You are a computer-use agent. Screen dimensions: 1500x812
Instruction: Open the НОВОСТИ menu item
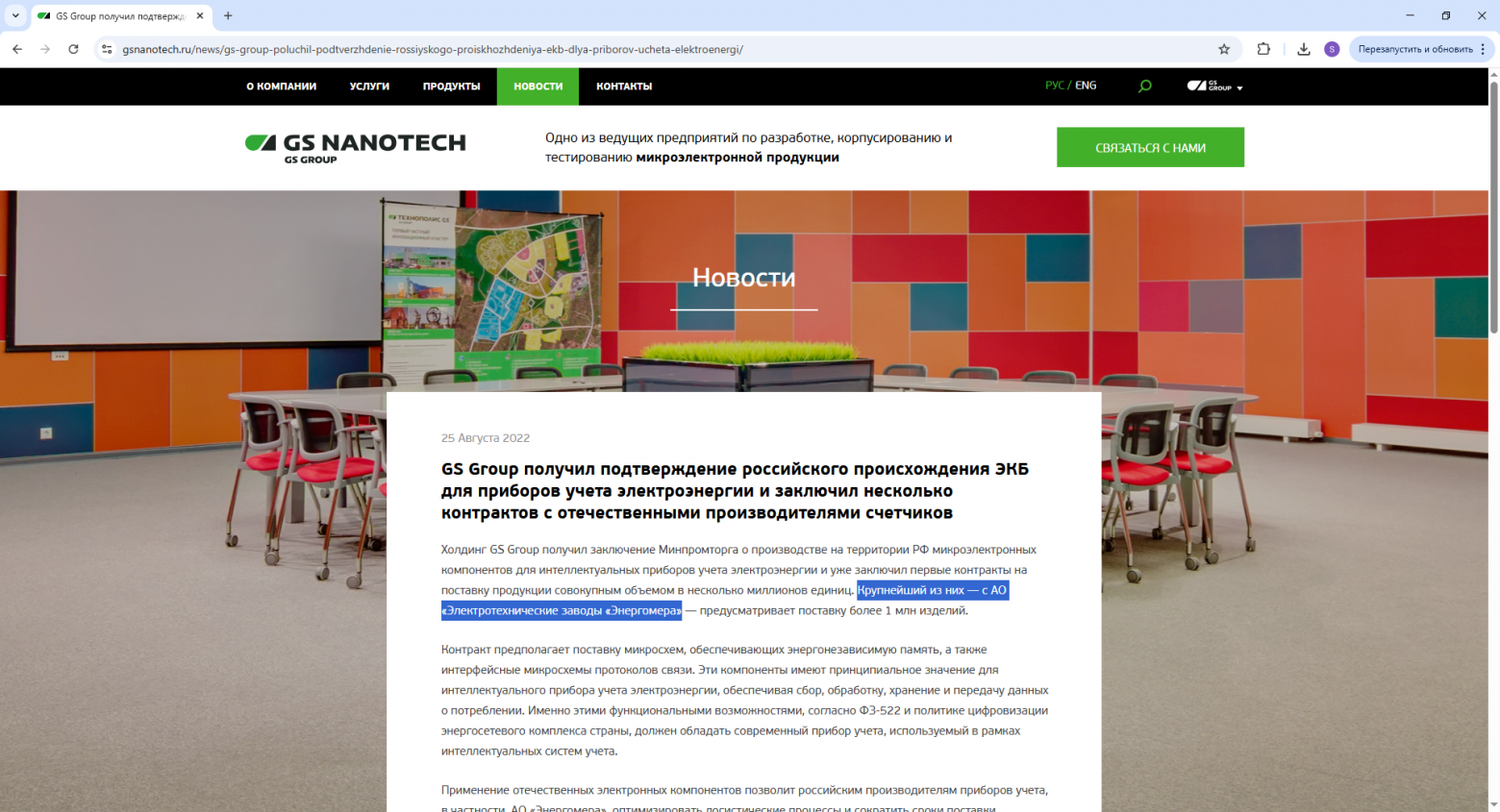click(537, 86)
